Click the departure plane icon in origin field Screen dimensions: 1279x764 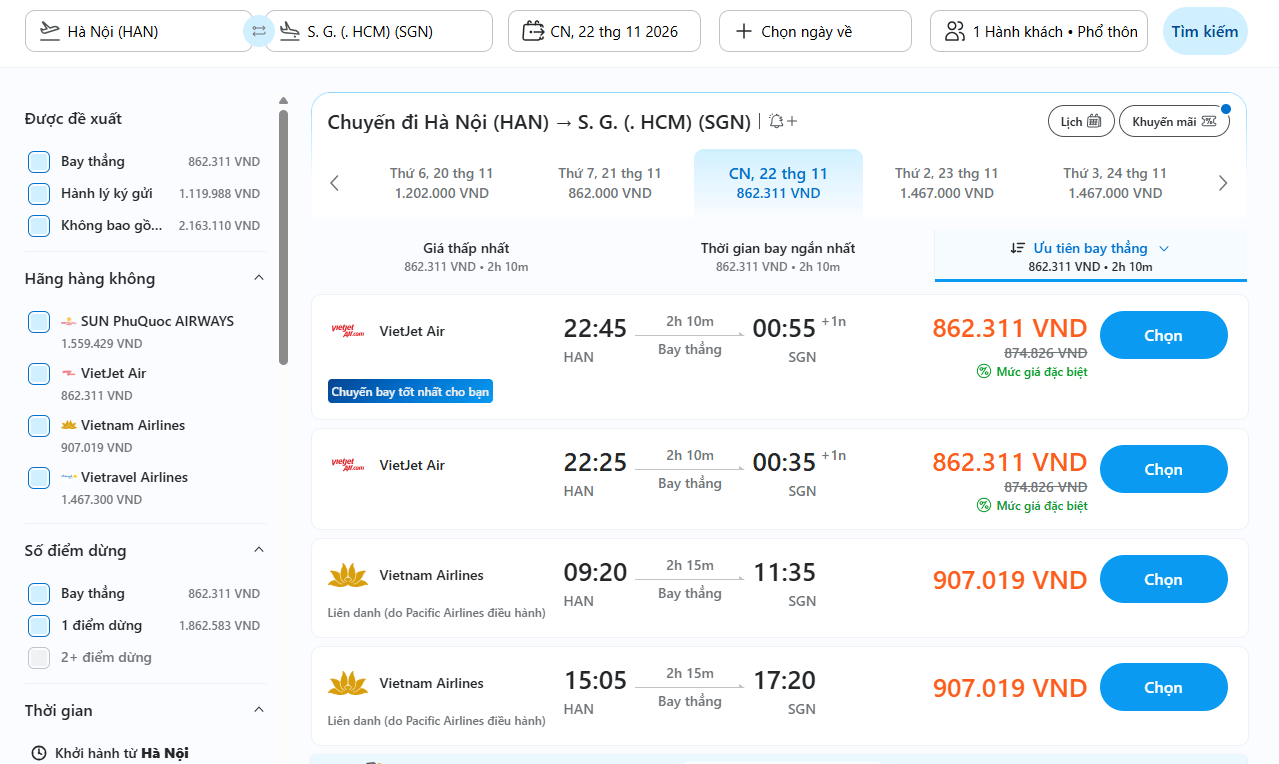point(49,31)
